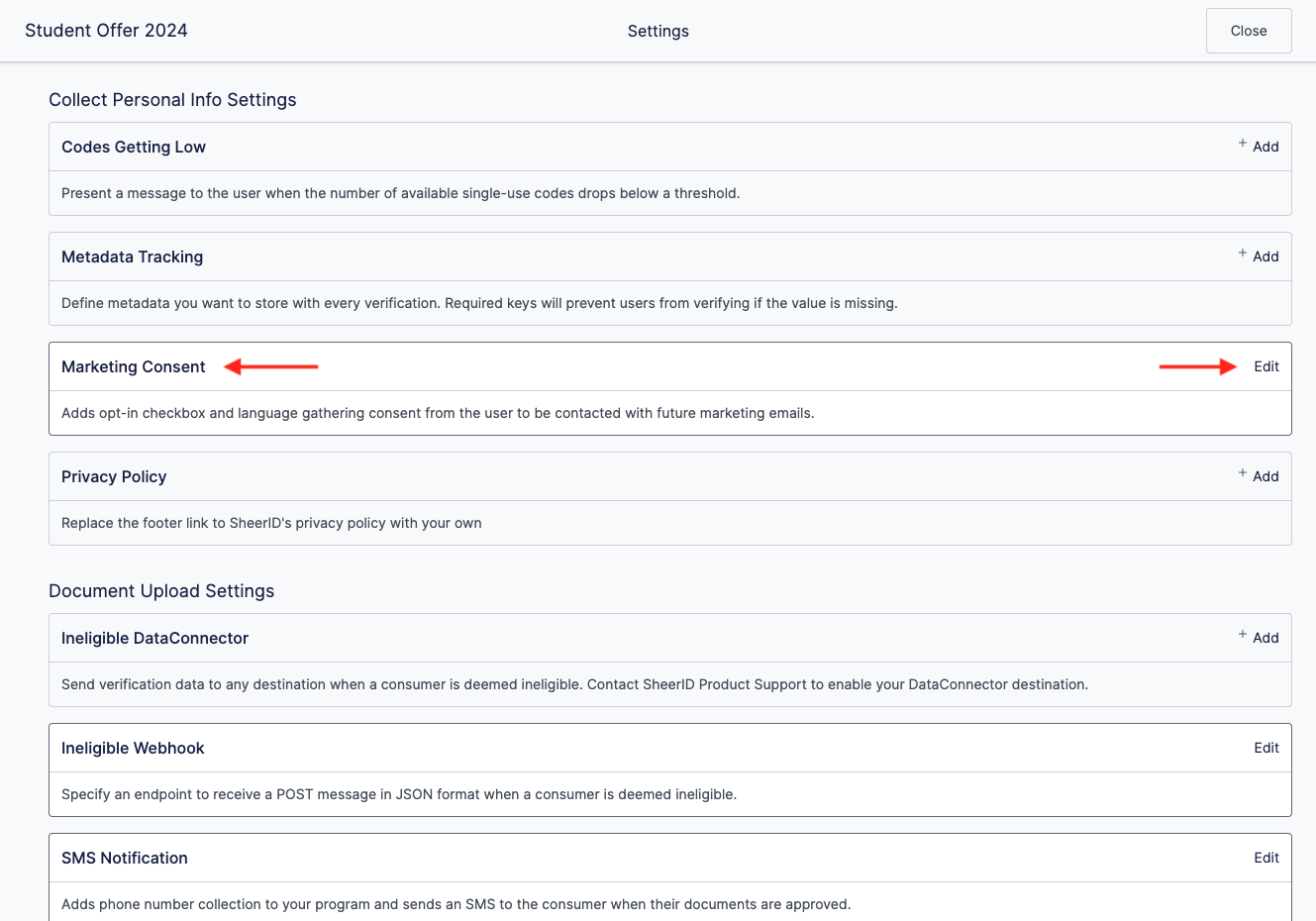Add a custom Privacy Policy
1316x921 pixels.
point(1259,476)
